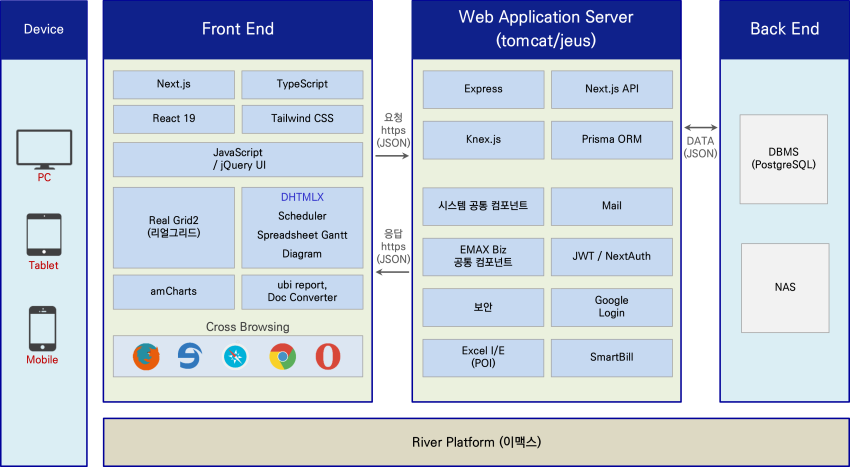
Task: Click the Safari compass icon
Action: [x=235, y=356]
